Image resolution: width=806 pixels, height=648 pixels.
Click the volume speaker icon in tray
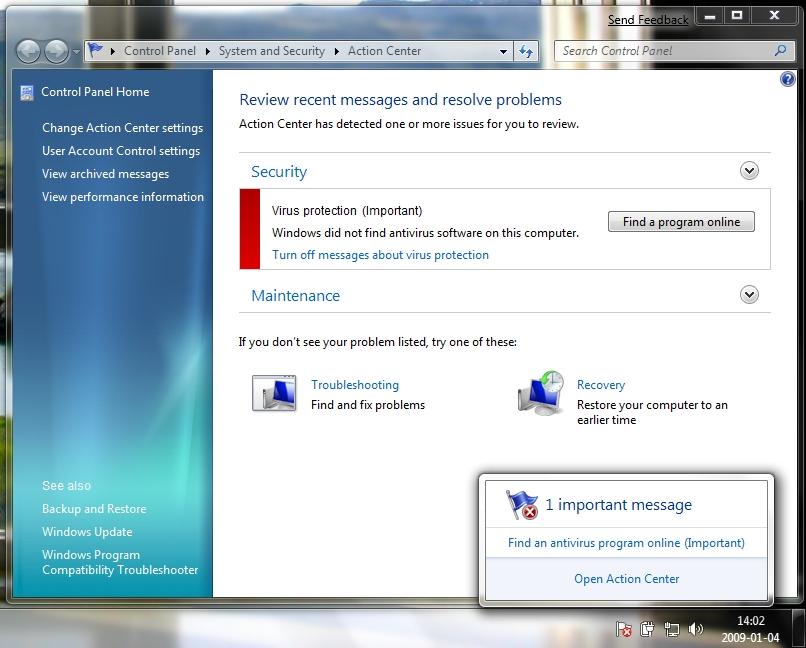tap(696, 629)
